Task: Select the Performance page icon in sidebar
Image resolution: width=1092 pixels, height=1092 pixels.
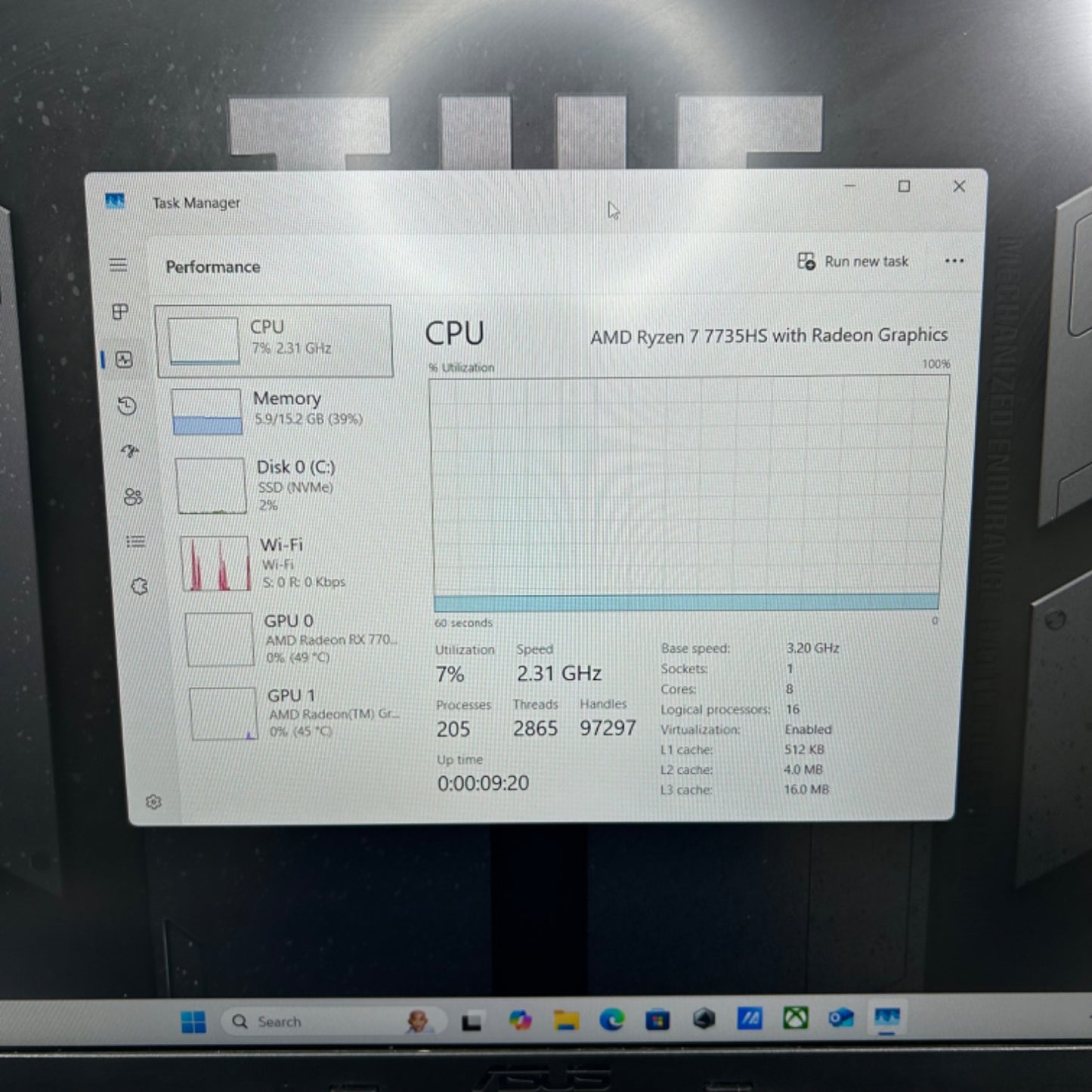Action: pos(125,360)
